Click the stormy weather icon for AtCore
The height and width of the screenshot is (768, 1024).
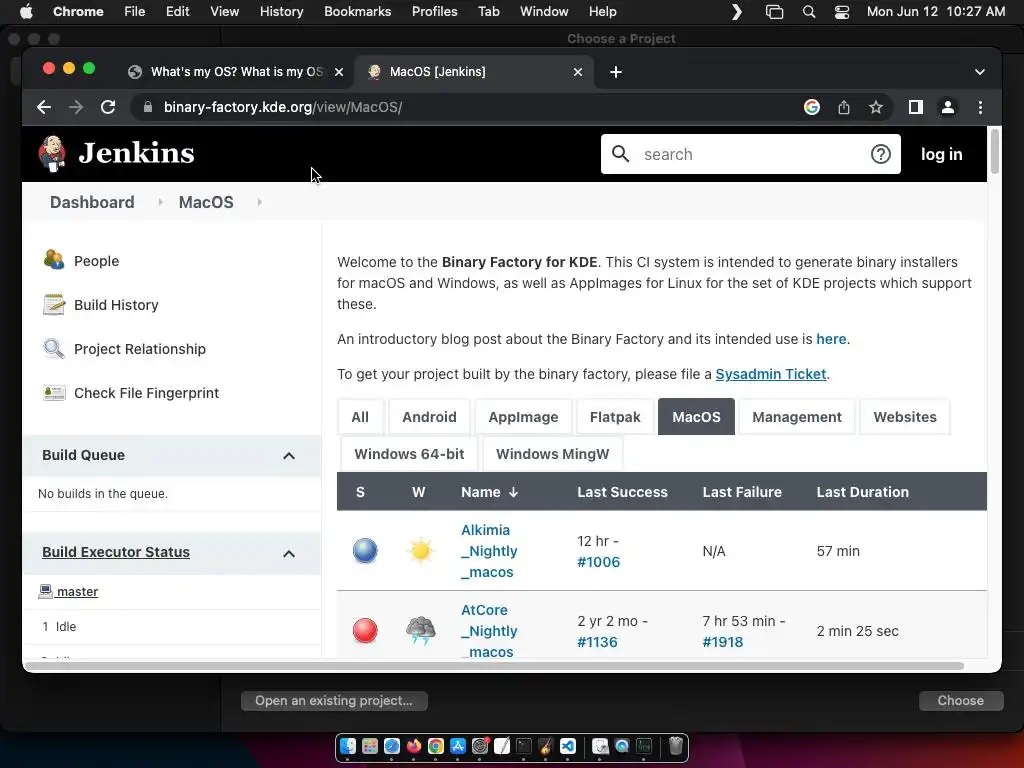tap(421, 631)
